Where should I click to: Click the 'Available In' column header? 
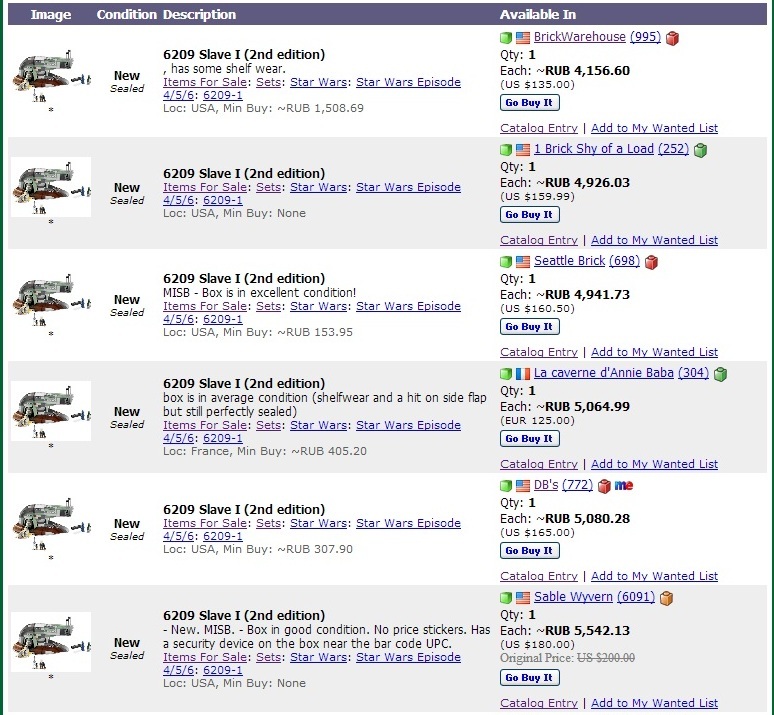538,15
